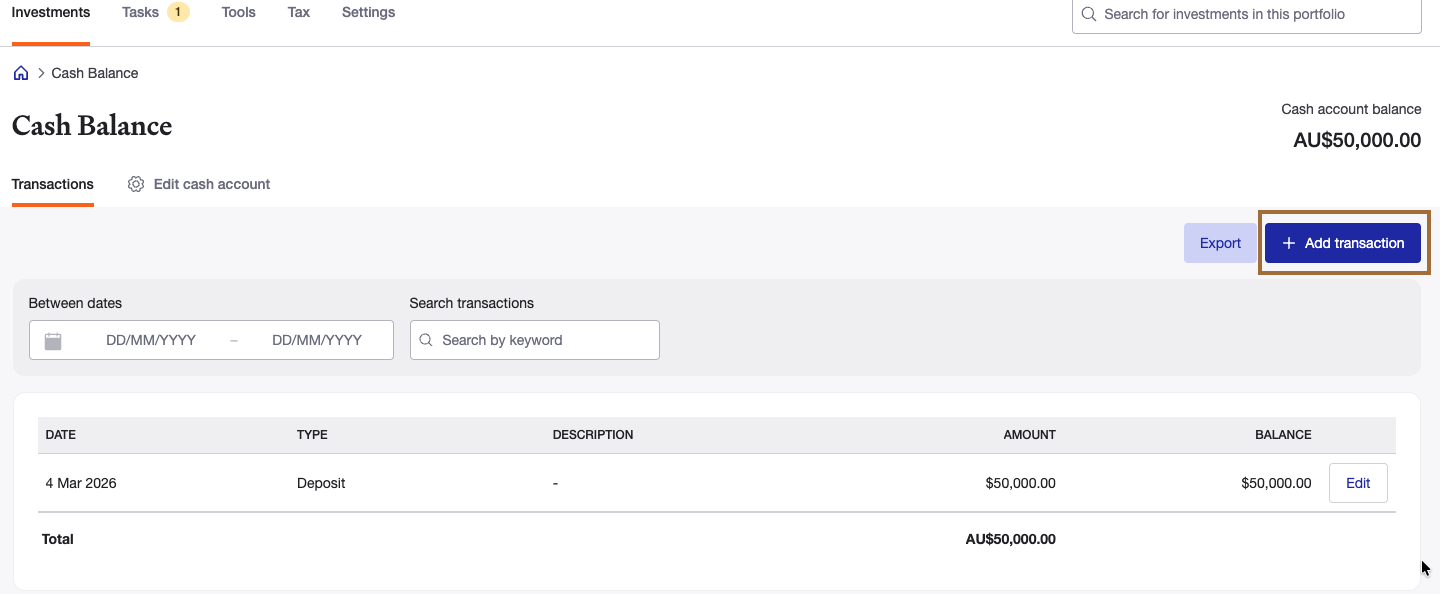Viewport: 1440px width, 594px height.
Task: Click the gear icon beside Edit cash account
Action: pos(136,184)
